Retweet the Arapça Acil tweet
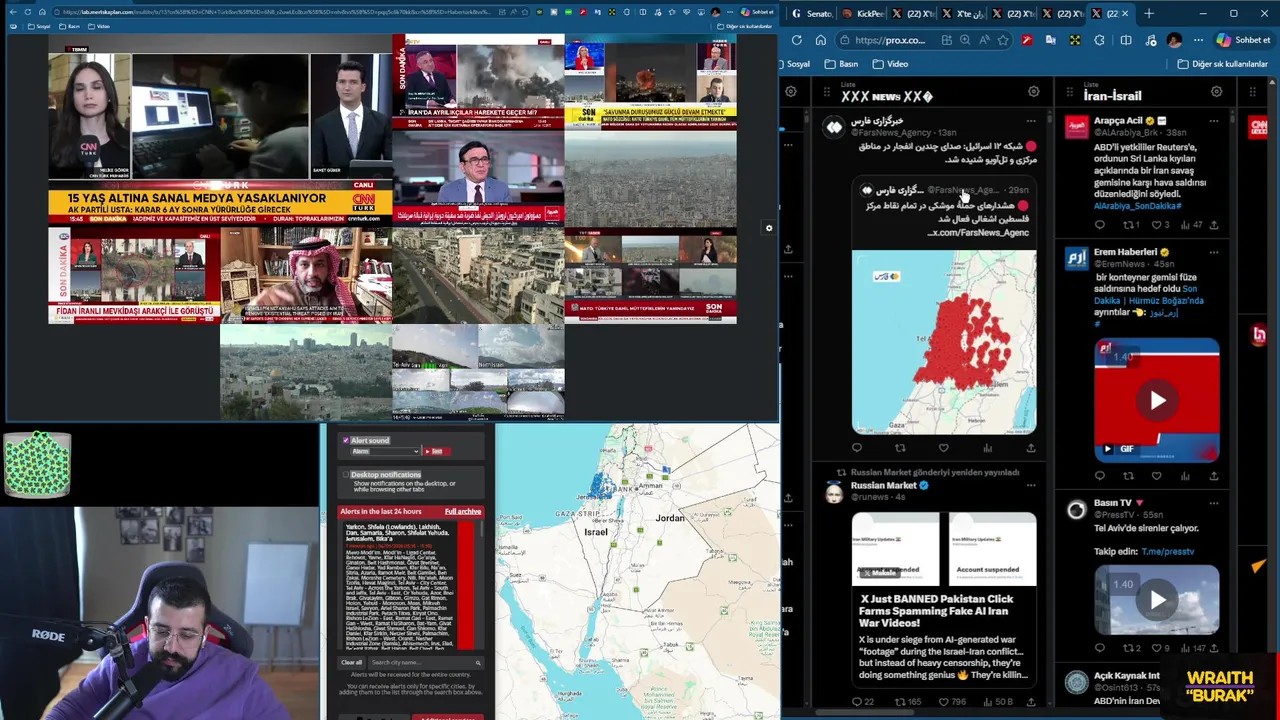Viewport: 1280px width, 720px height. coord(1129,225)
